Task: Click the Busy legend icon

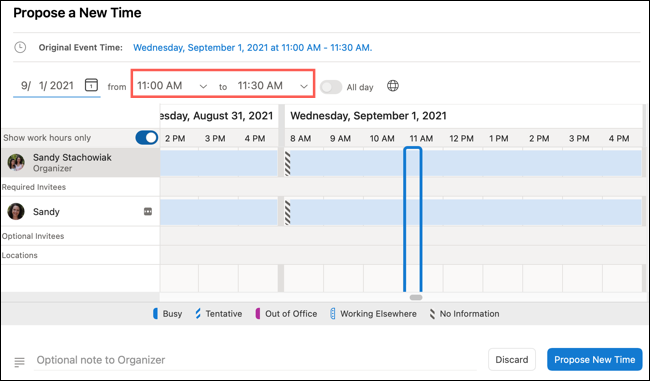Action: [155, 313]
